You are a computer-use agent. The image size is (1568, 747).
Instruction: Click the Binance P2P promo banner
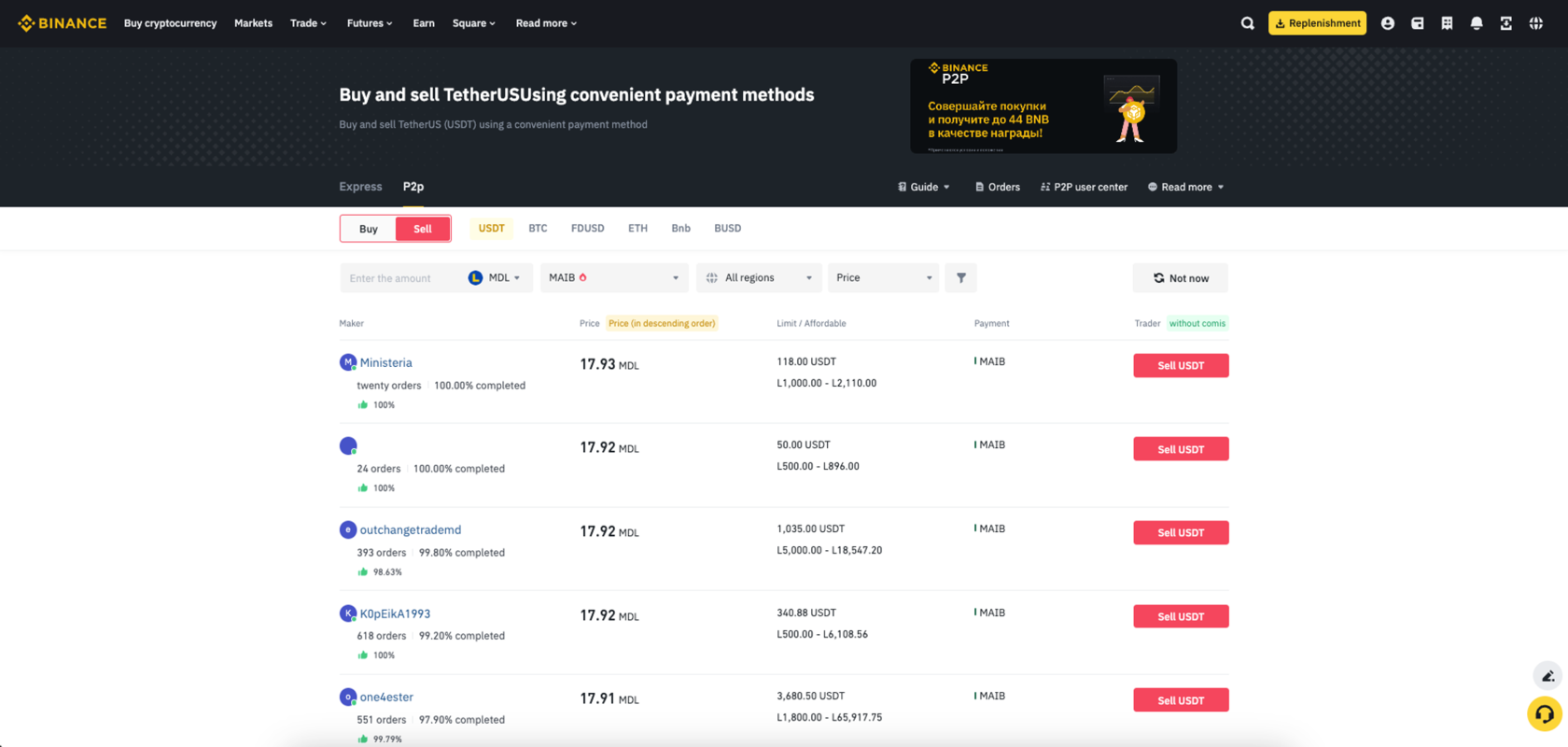pos(1043,106)
